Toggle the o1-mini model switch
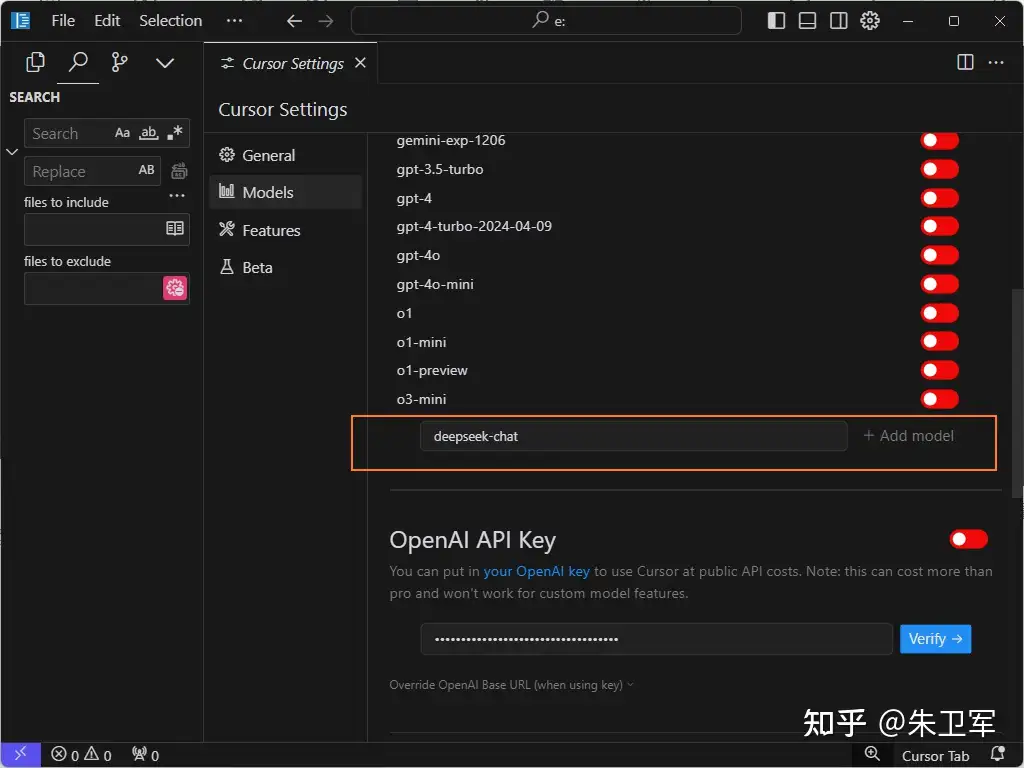Screen dimensions: 1024x768 pyautogui.click(x=940, y=341)
